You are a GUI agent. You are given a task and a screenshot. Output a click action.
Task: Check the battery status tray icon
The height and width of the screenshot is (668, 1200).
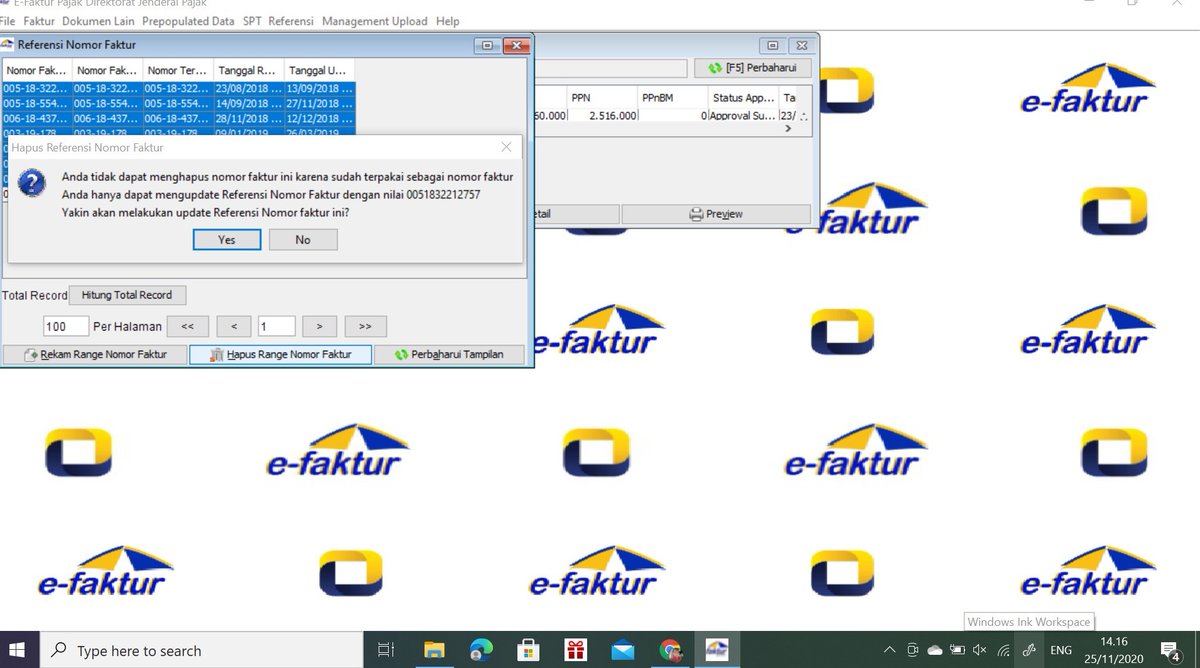(x=958, y=650)
